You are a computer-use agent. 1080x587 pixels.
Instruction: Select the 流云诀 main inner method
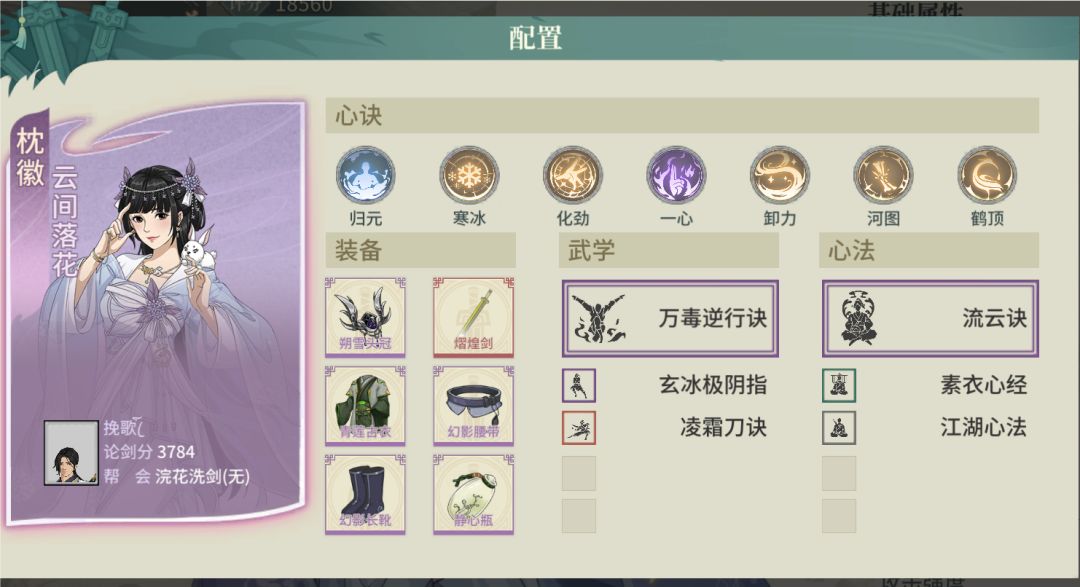[930, 318]
